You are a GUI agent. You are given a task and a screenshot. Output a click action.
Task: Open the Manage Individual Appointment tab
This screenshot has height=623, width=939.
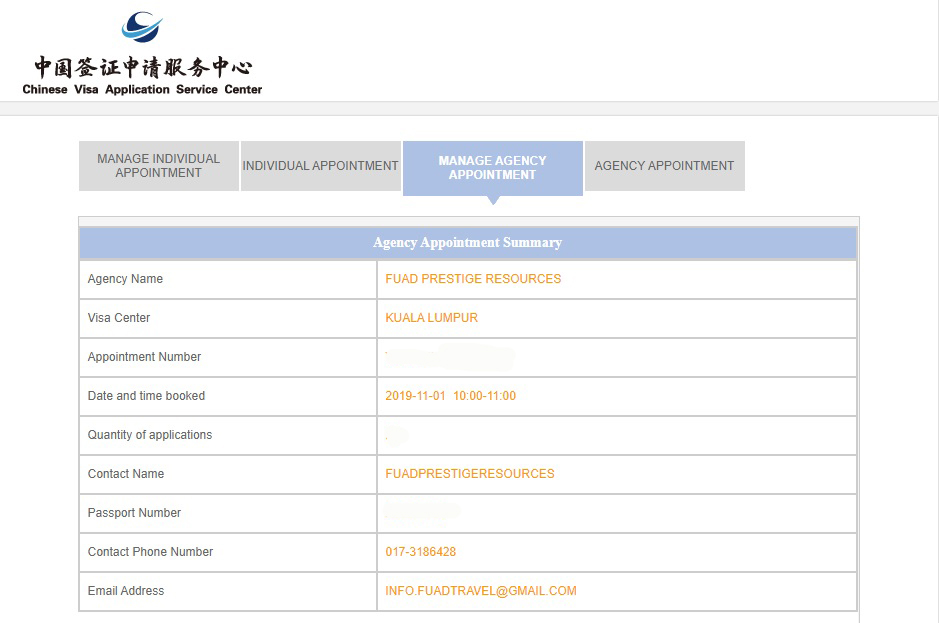click(x=159, y=166)
